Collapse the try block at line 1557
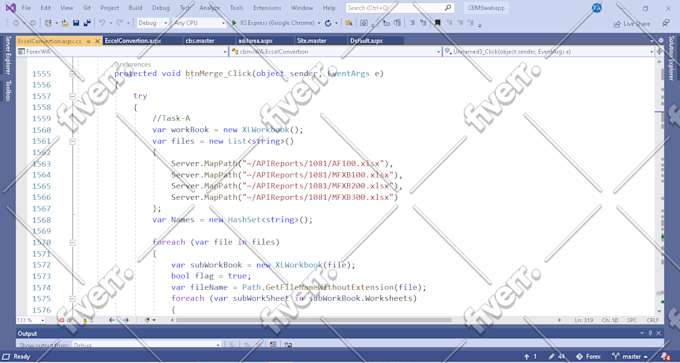The height and width of the screenshot is (363, 680). coord(72,96)
